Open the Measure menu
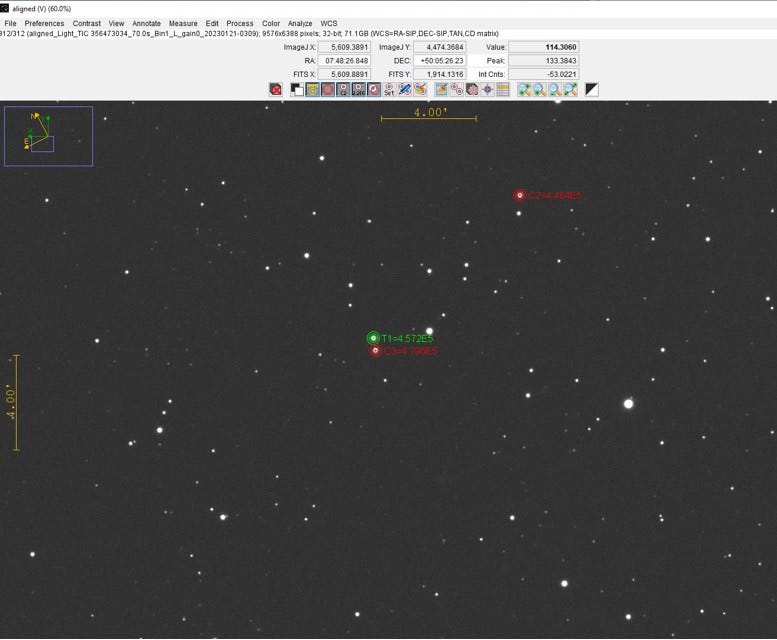The width and height of the screenshot is (777, 640). 183,23
